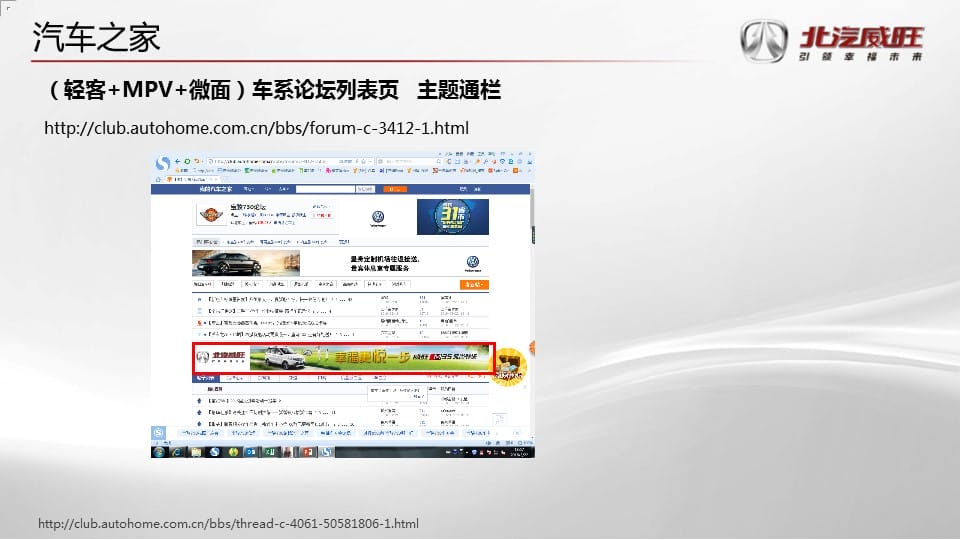Open the thread-c-4061 URL at slide bottom
The width and height of the screenshot is (960, 540).
[x=228, y=524]
